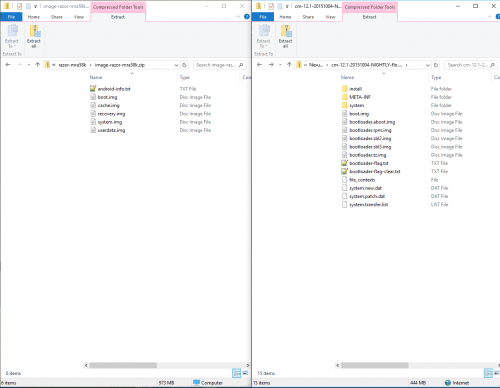The image size is (500, 388).
Task: Select the system folder icon
Action: 345,105
